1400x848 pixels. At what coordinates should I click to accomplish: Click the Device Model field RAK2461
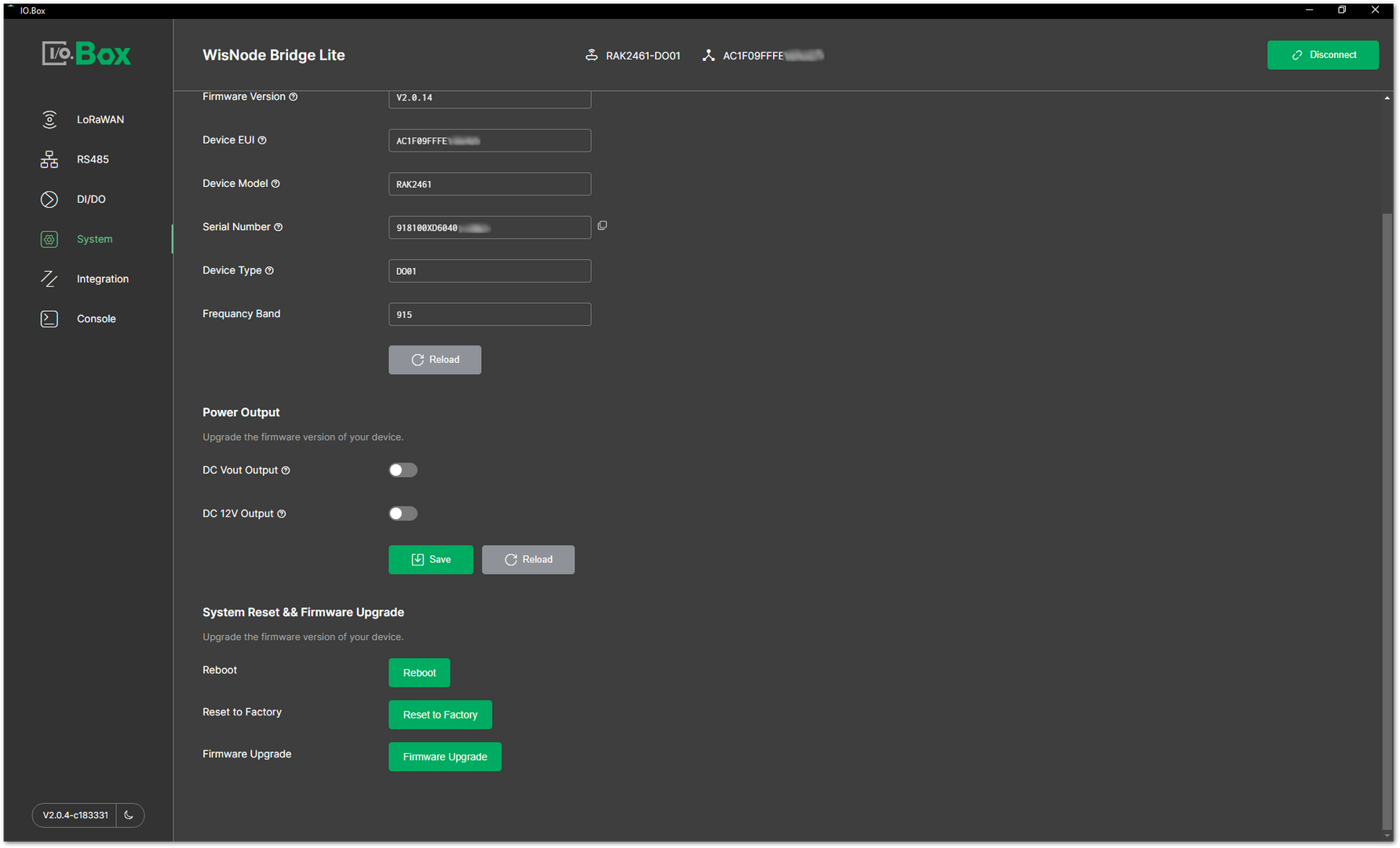[x=490, y=184]
